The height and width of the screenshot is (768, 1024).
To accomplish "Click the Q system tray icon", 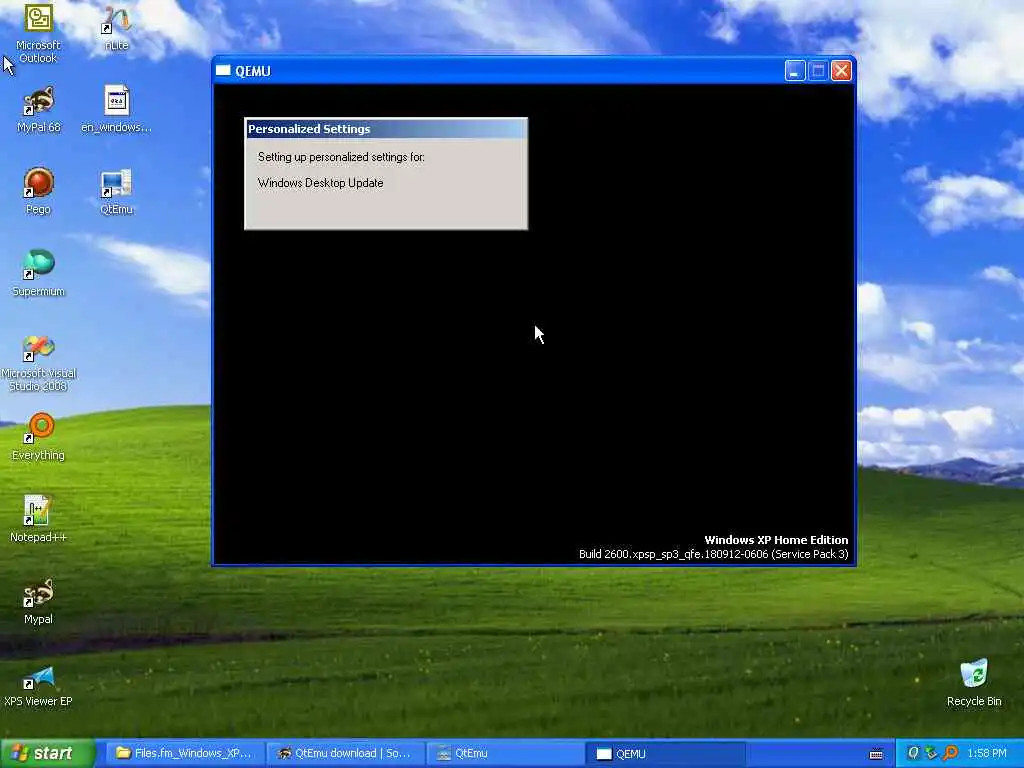I will pyautogui.click(x=913, y=754).
